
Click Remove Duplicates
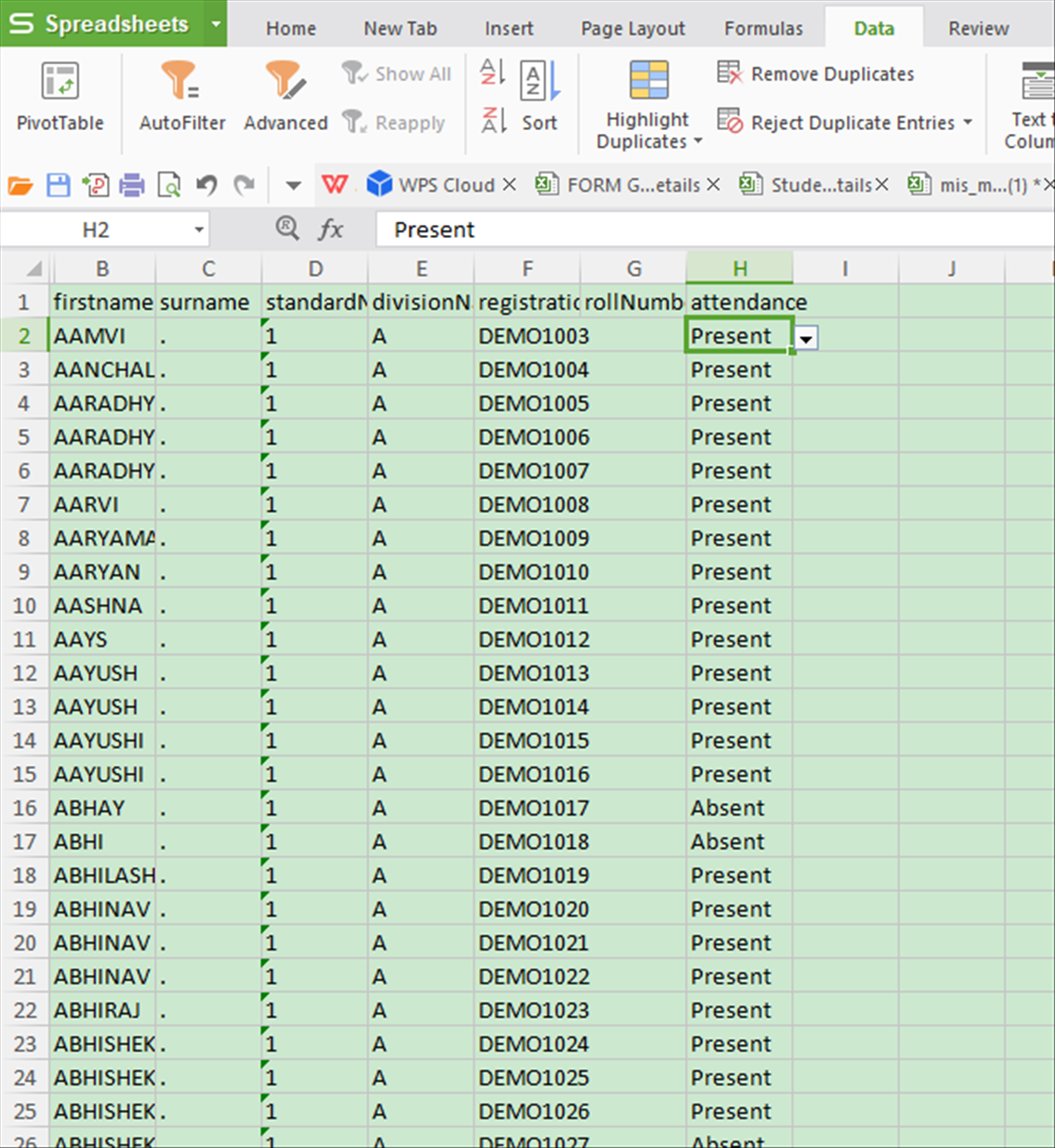(815, 73)
